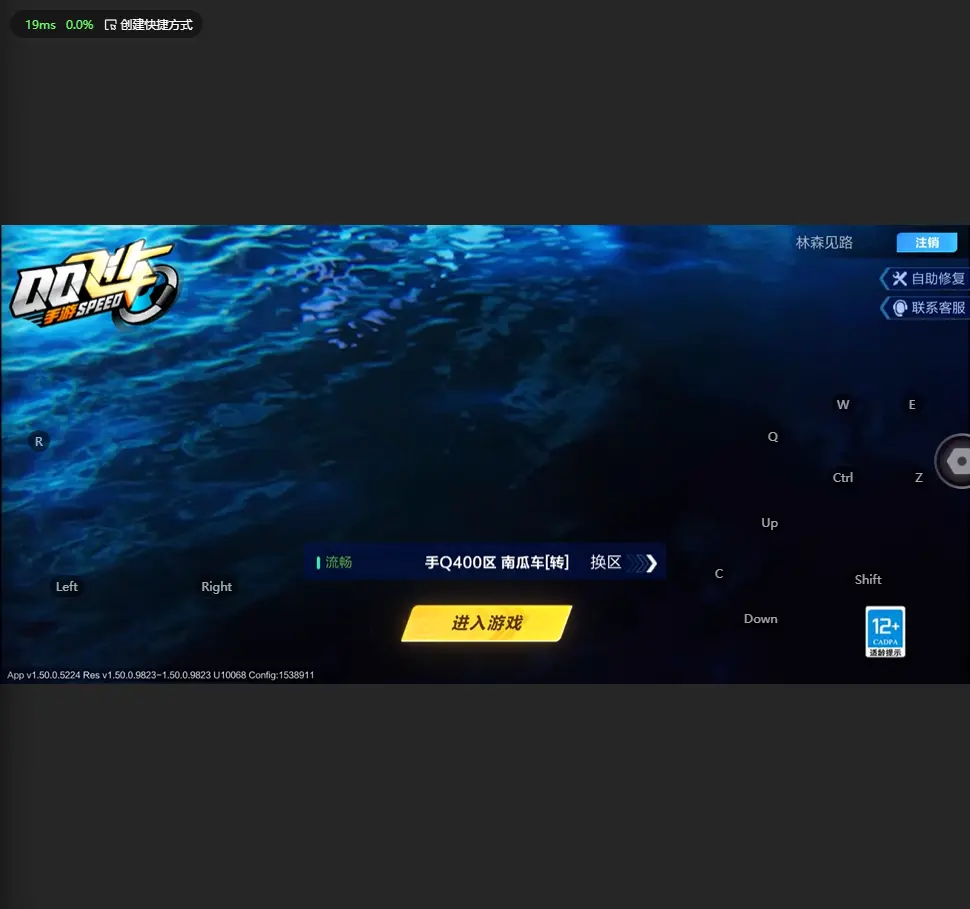The image size is (970, 909).
Task: Tap the Right key overlay
Action: point(217,587)
